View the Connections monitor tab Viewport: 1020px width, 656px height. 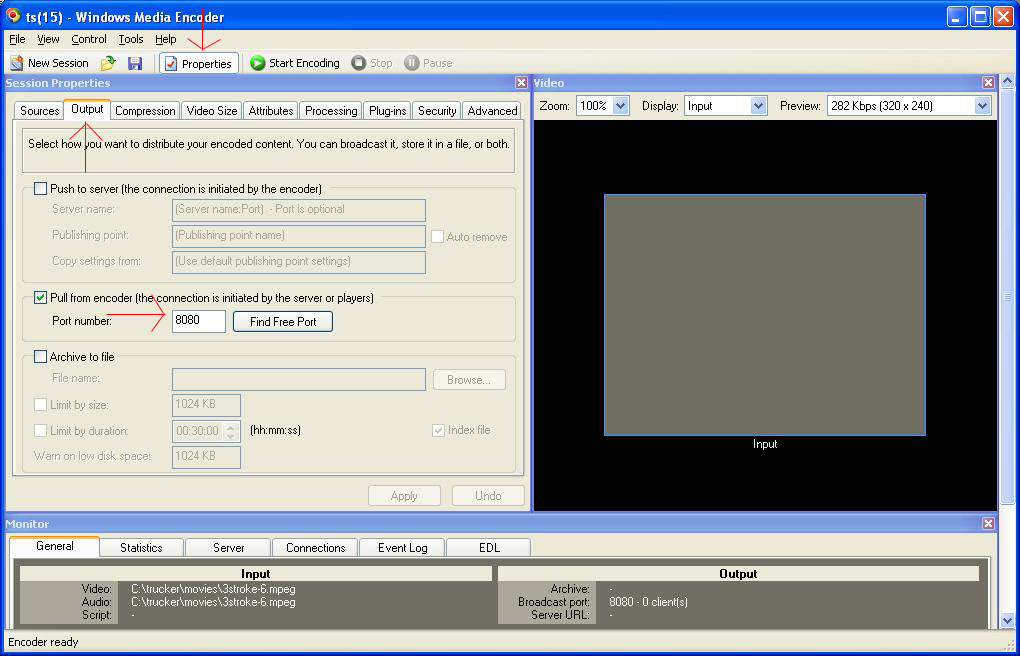315,547
